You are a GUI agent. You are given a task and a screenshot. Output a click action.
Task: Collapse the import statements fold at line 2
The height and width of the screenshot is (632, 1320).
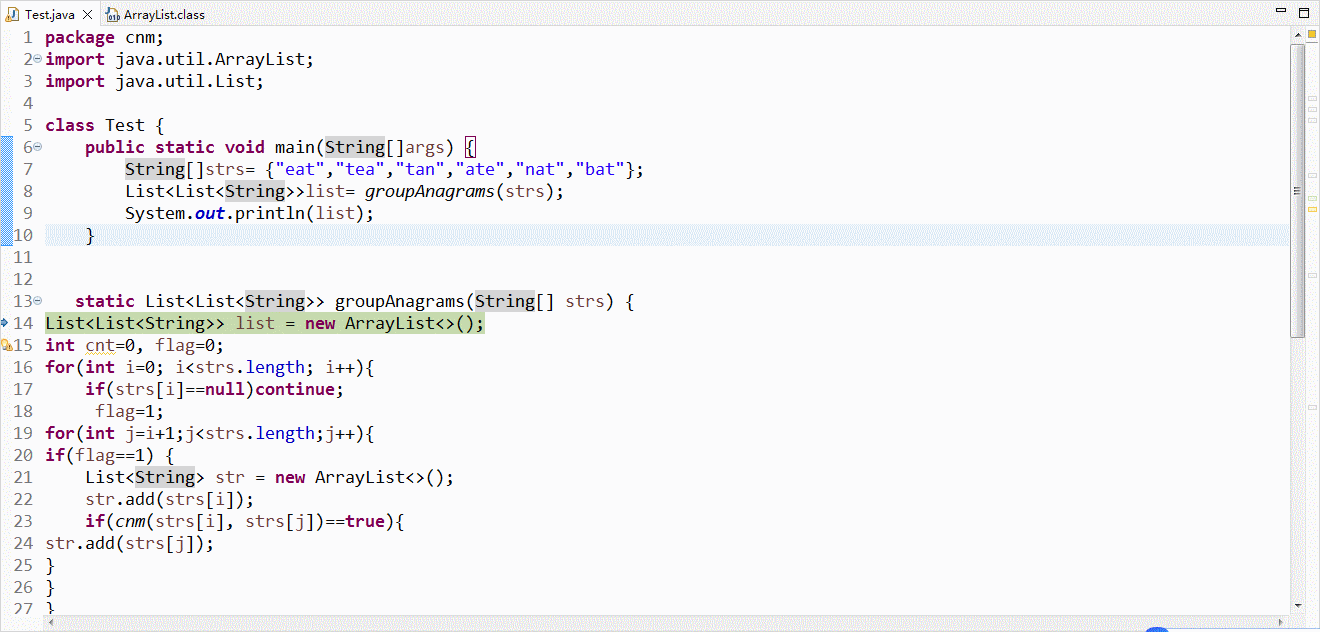tap(36, 58)
